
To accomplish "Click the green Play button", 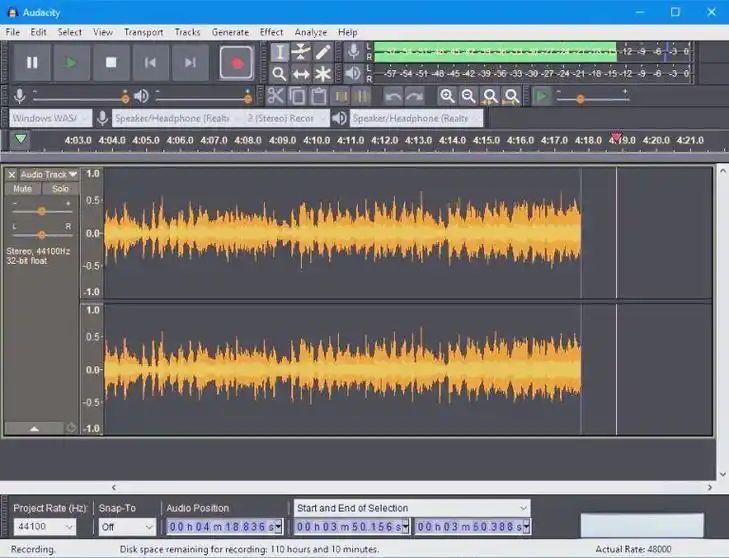I will point(71,62).
